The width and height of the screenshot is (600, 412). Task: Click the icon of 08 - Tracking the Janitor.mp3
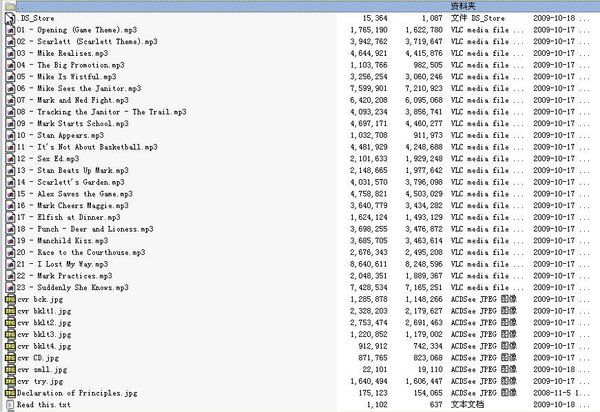[10, 112]
